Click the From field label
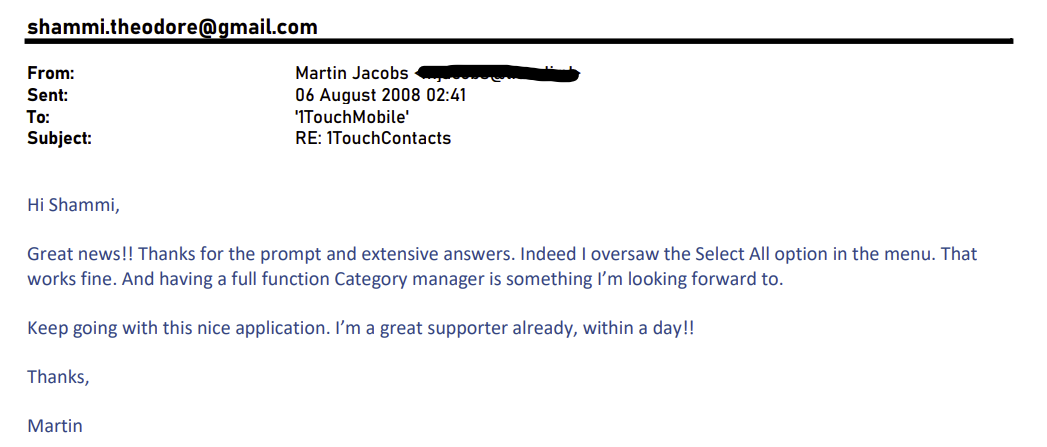This screenshot has width=1047, height=447. tap(51, 73)
